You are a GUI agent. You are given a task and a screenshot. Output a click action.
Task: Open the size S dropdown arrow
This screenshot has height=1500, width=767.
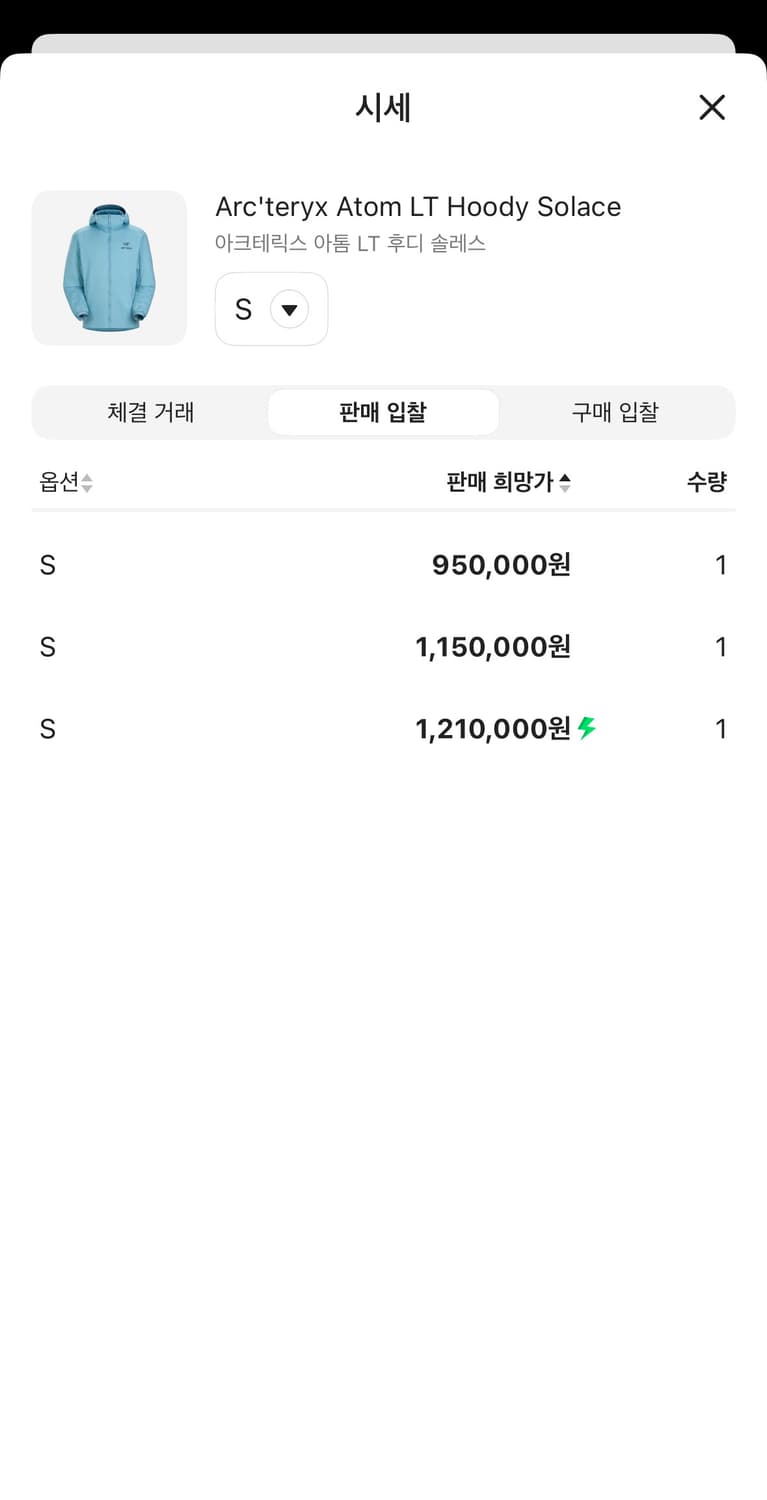(289, 310)
